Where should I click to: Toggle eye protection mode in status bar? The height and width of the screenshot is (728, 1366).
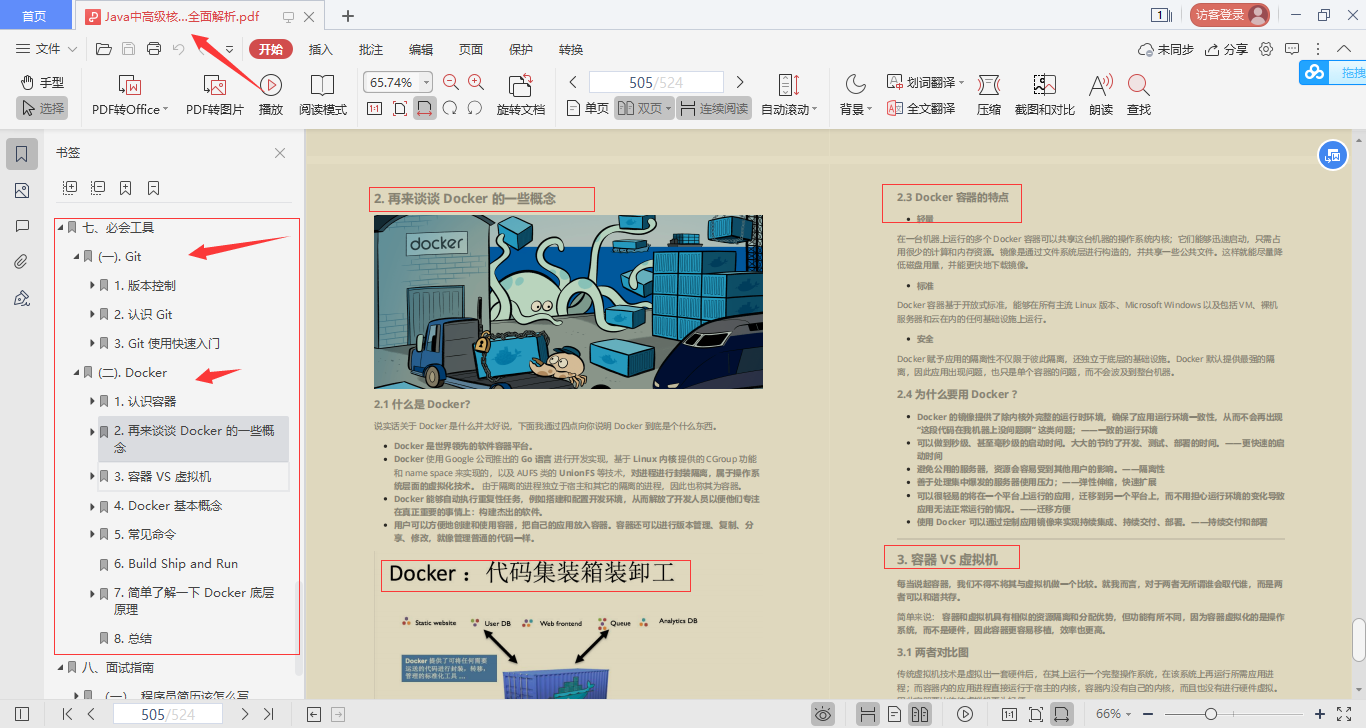823,714
